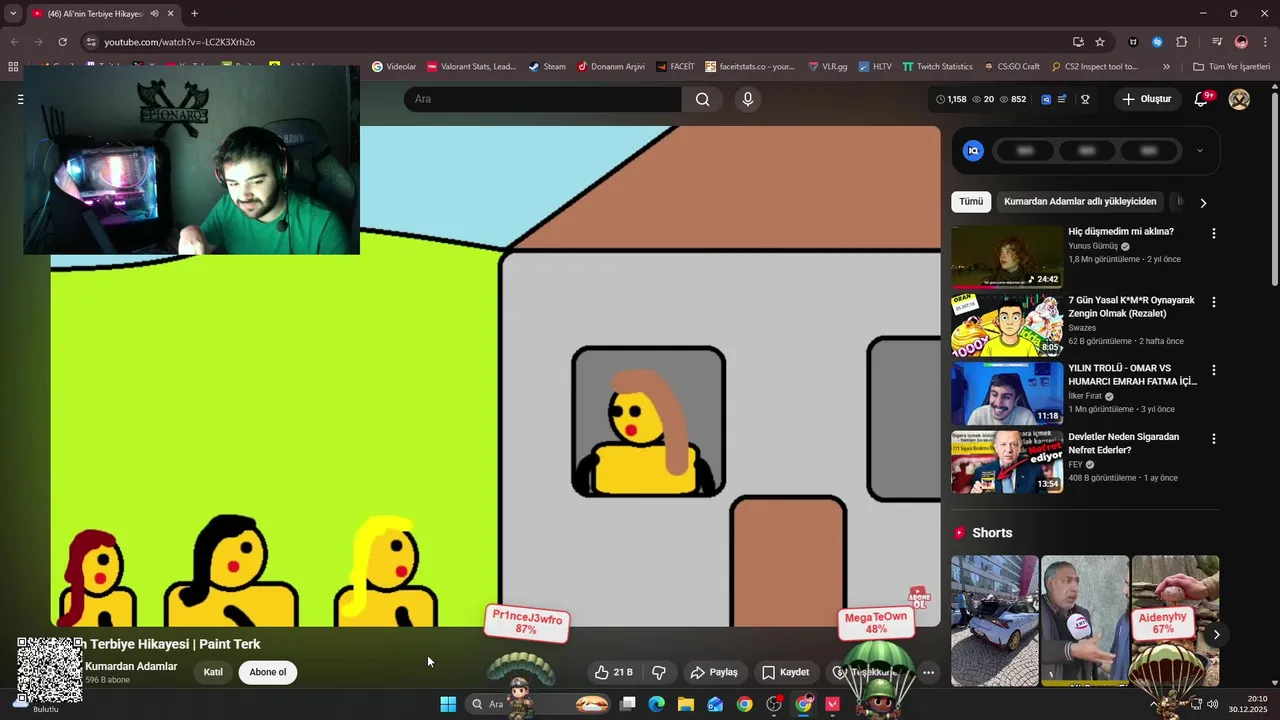The width and height of the screenshot is (1280, 720).
Task: Show more filter chips with right arrow
Action: [1203, 202]
